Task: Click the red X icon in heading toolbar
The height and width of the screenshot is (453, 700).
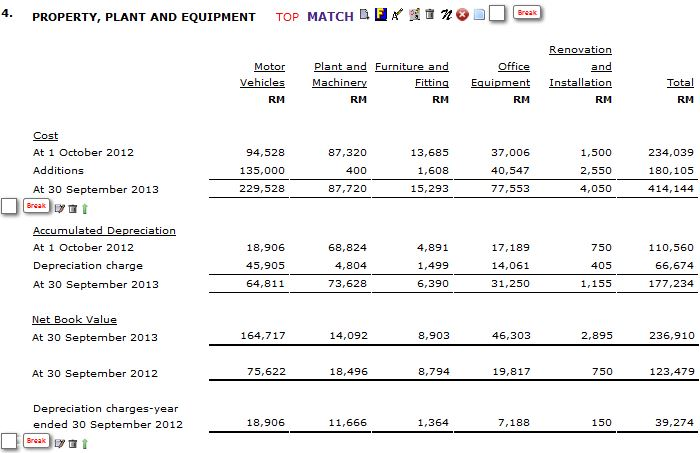Action: (462, 15)
